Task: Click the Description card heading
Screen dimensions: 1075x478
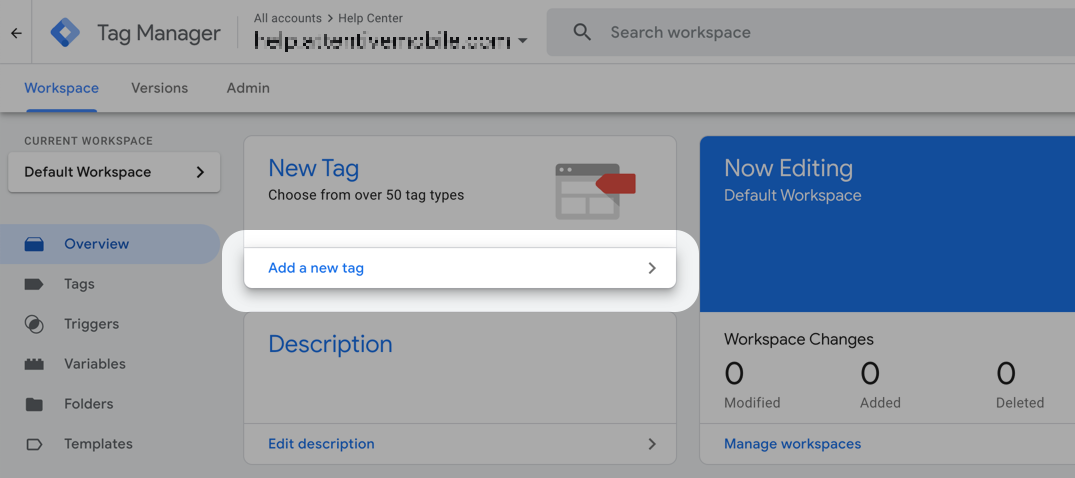Action: pos(330,344)
